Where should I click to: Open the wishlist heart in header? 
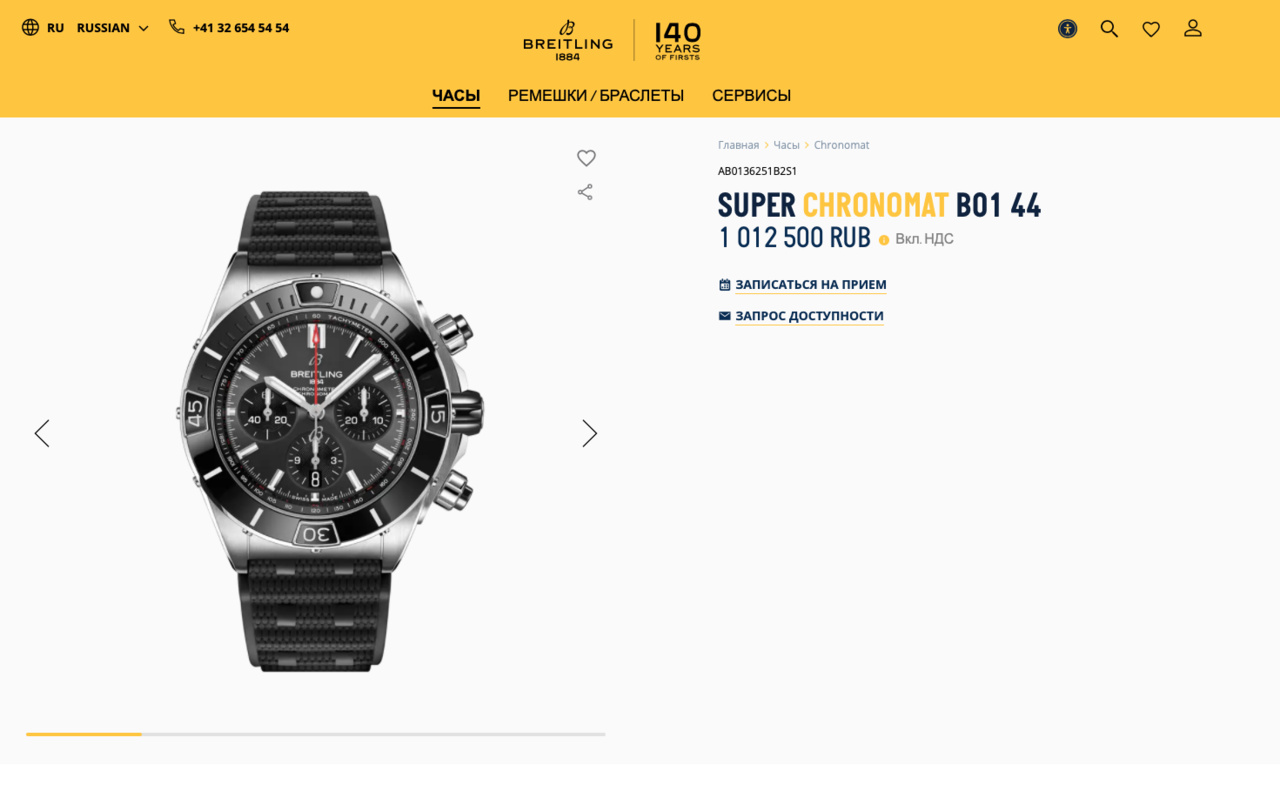(x=1151, y=29)
